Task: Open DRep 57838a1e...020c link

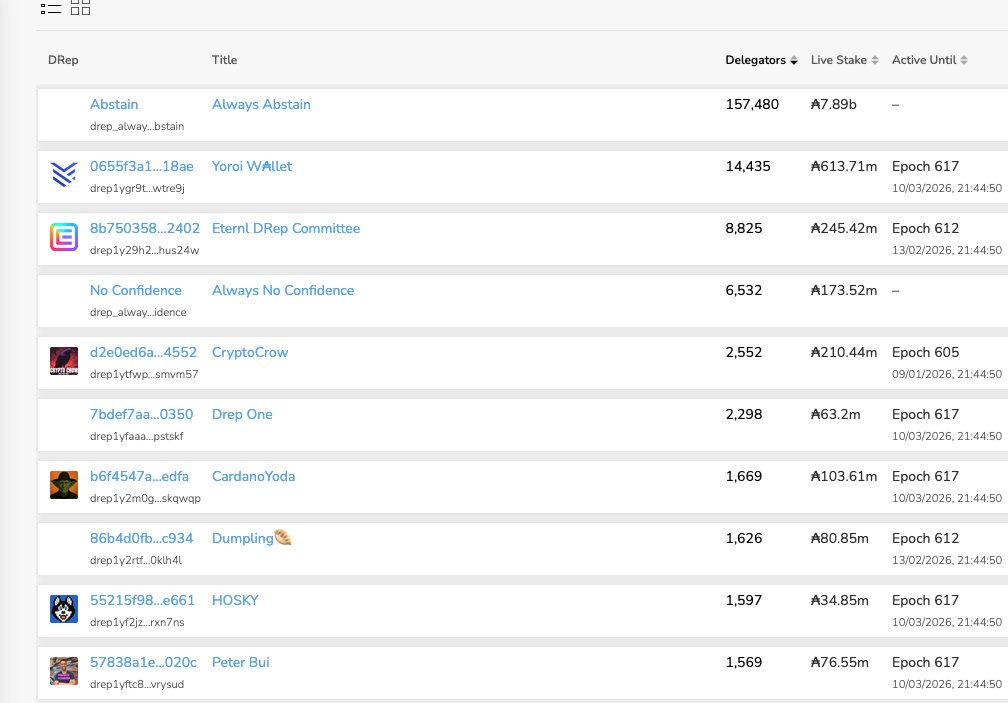Action: tap(143, 663)
